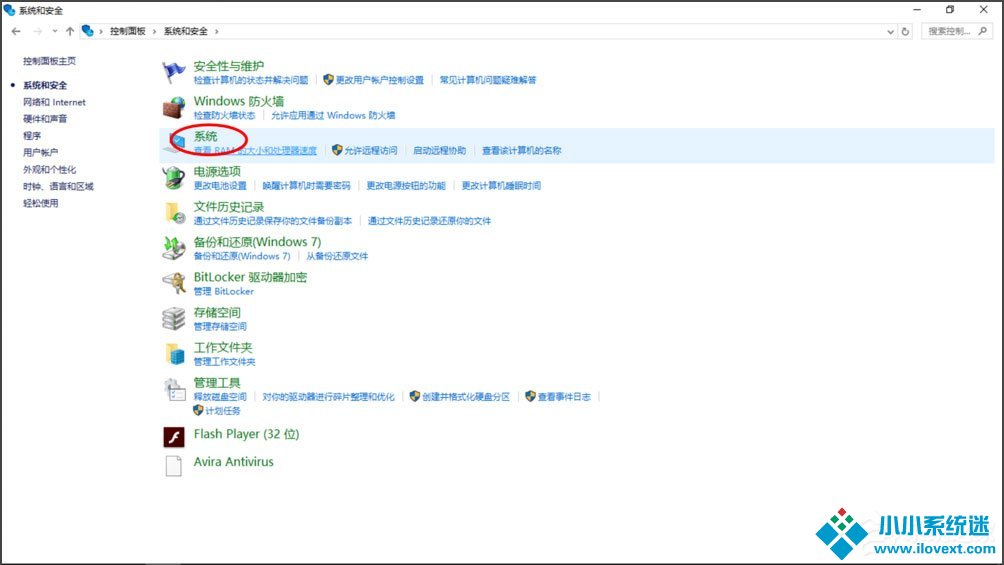
Task: Open recent locations dropdown arrow
Action: tap(54, 31)
